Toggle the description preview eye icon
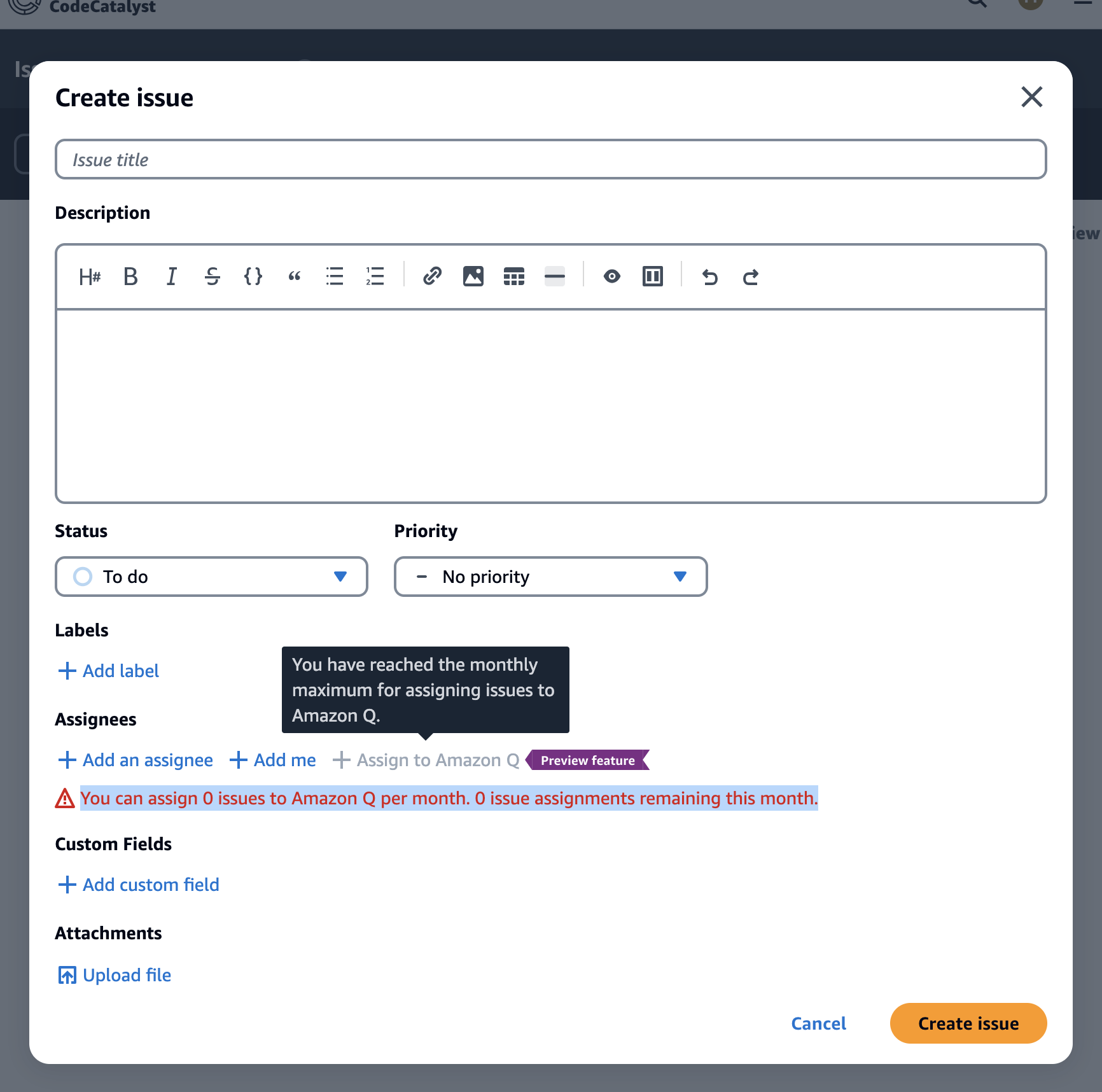 [x=612, y=276]
